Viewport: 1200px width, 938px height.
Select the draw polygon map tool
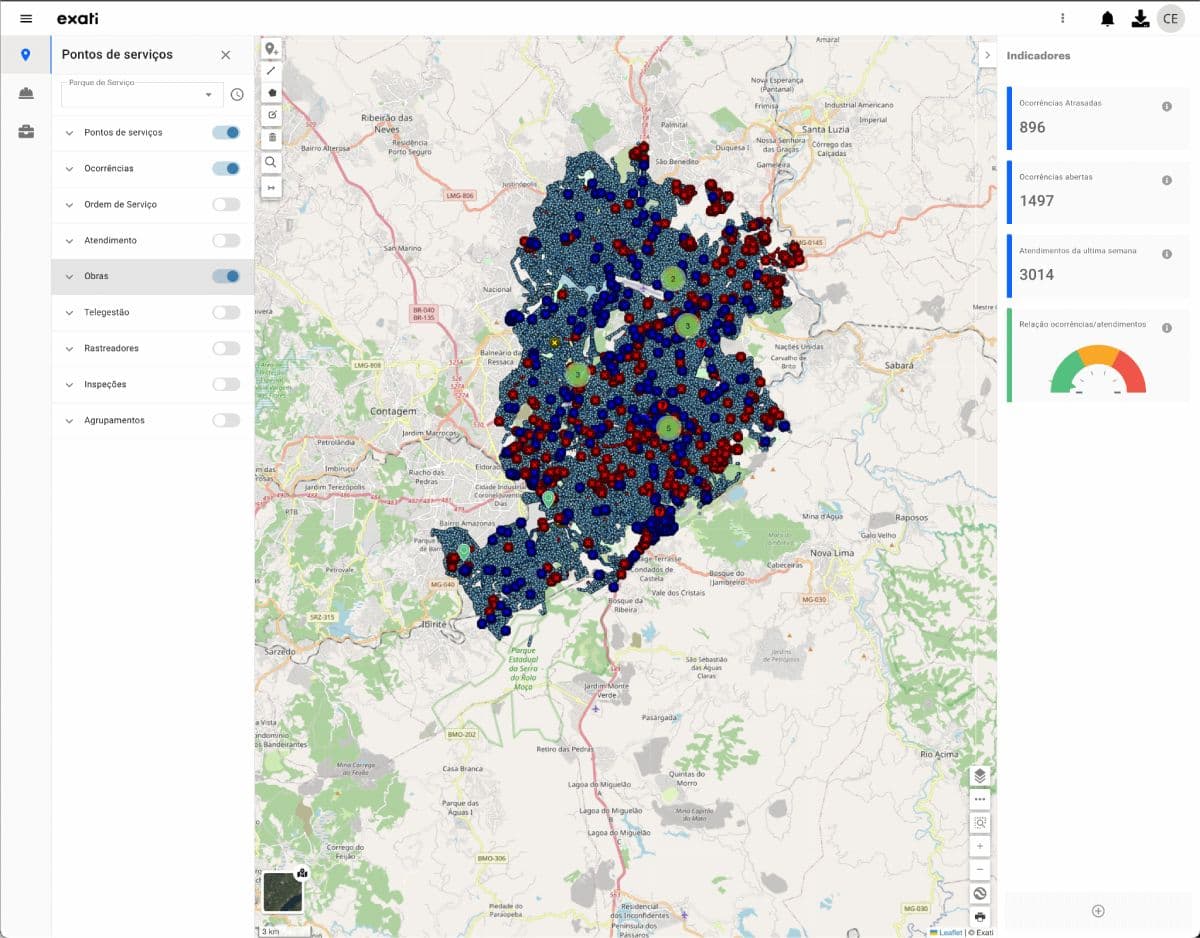tap(271, 93)
